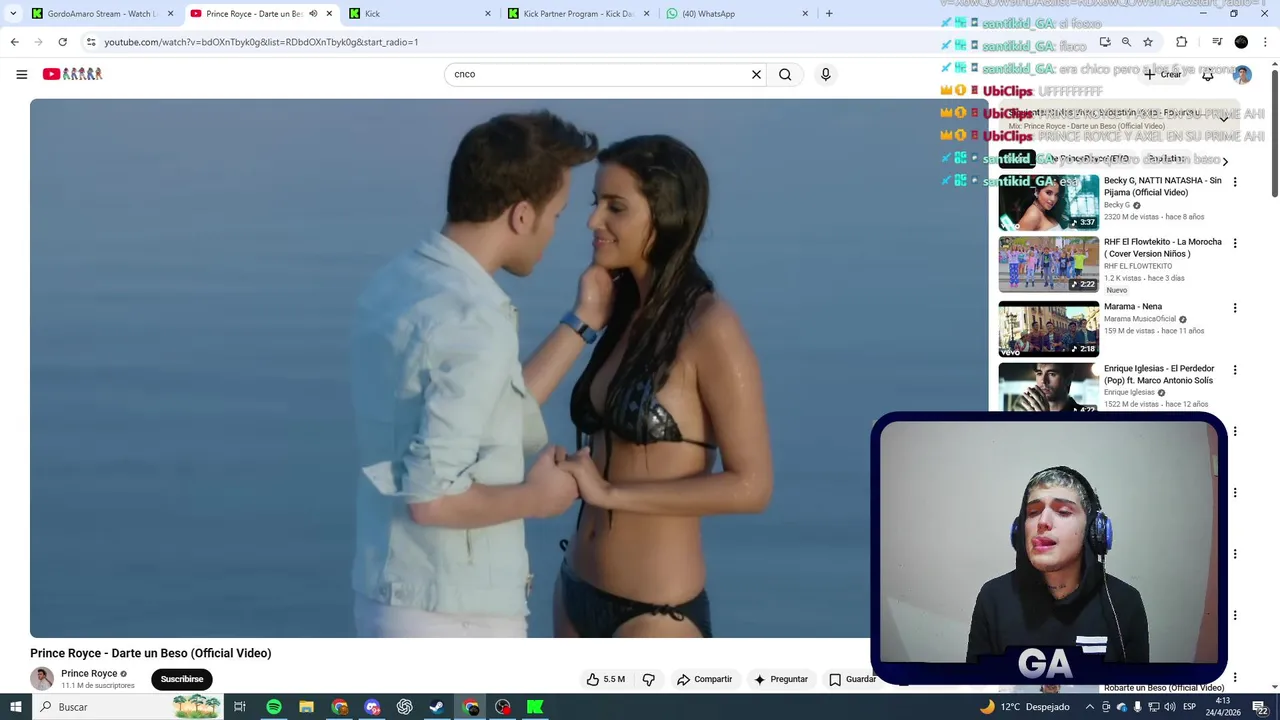1280x720 pixels.
Task: Dislike the video with thumbs down
Action: [648, 679]
